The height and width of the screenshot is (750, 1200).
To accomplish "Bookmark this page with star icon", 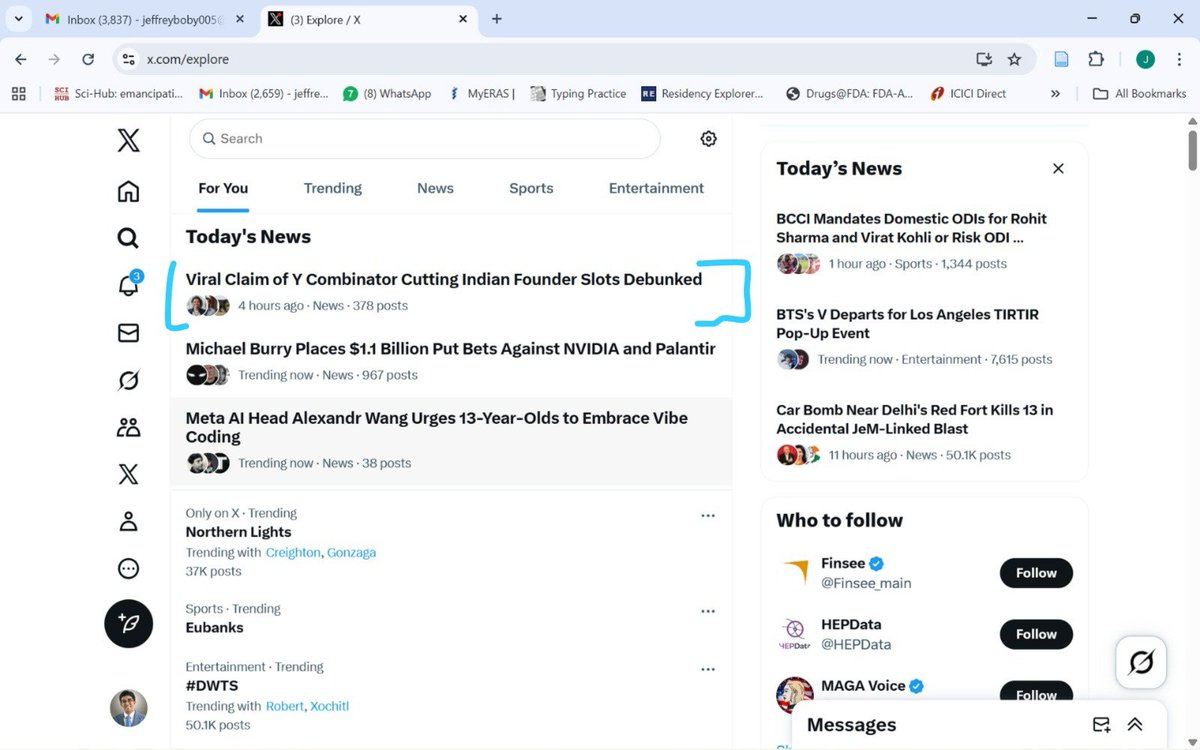I will [x=1014, y=59].
